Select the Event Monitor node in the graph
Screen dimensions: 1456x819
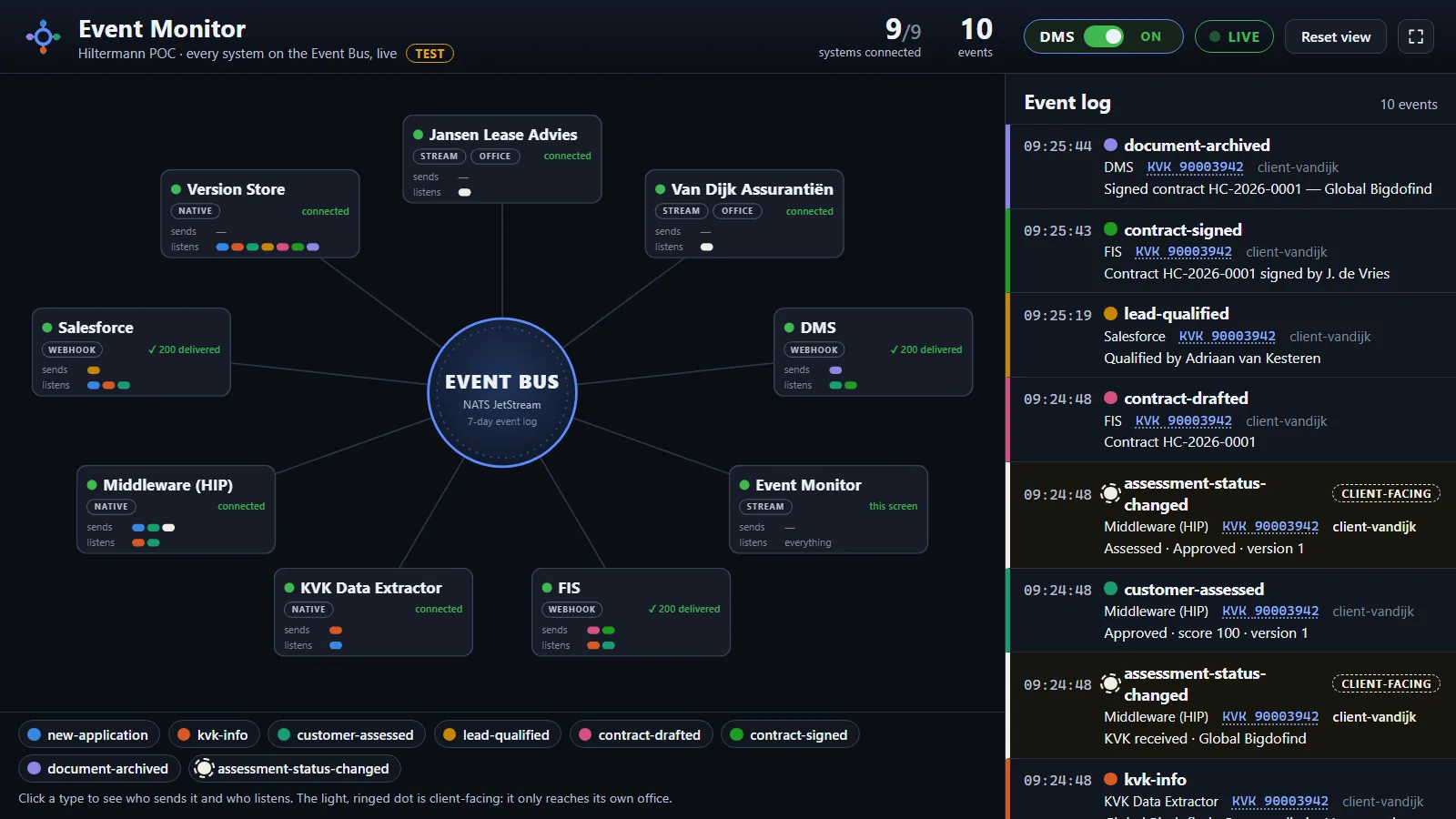(828, 510)
